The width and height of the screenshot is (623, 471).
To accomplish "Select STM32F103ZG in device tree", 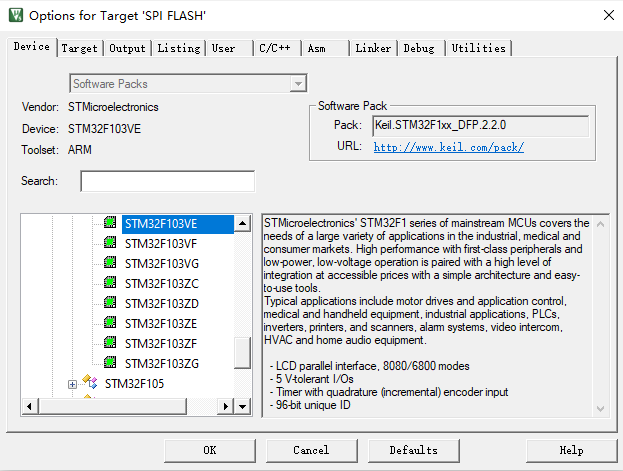I will [162, 364].
